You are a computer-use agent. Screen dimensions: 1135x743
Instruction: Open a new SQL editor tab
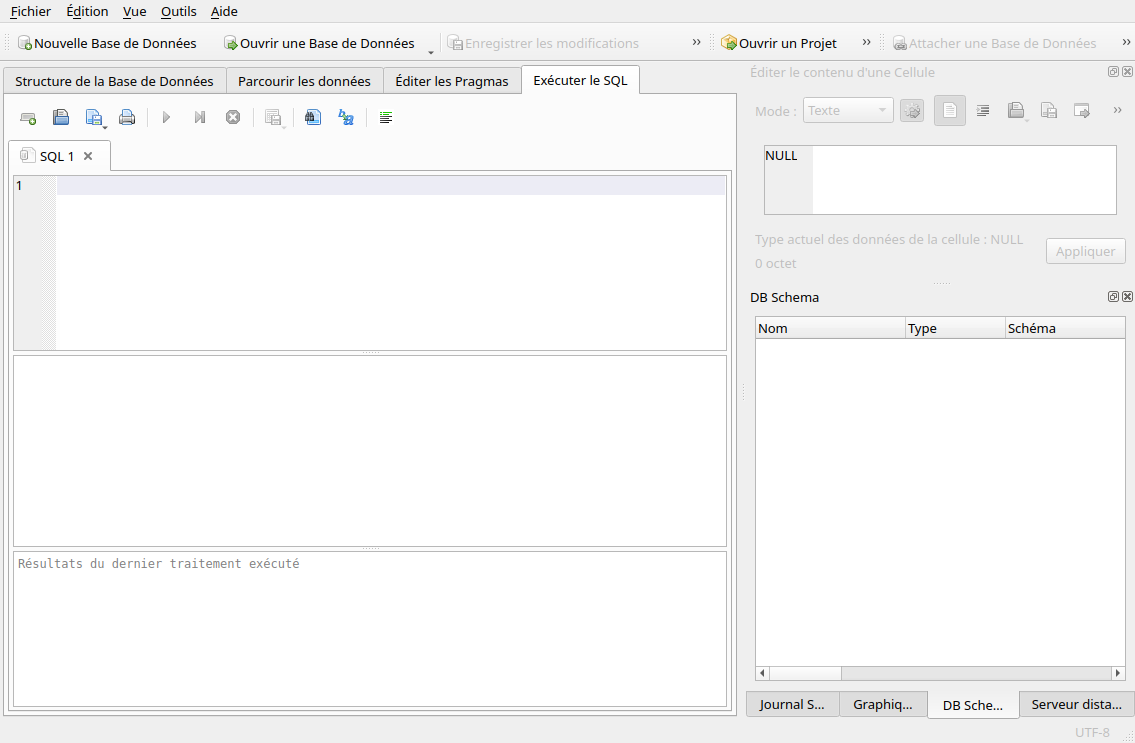28,118
